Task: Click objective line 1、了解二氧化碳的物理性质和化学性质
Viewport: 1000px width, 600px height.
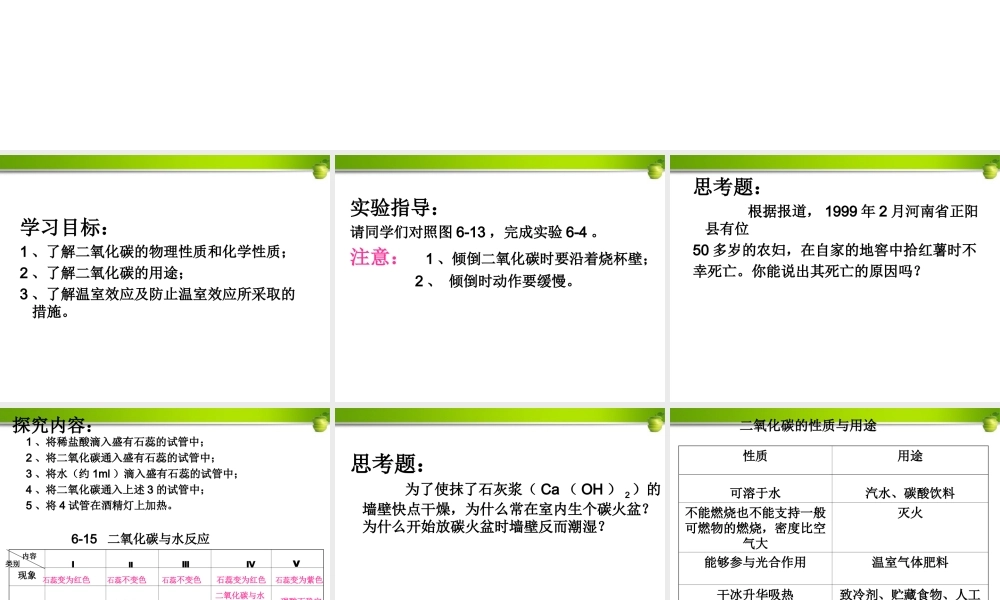Action: [154, 252]
